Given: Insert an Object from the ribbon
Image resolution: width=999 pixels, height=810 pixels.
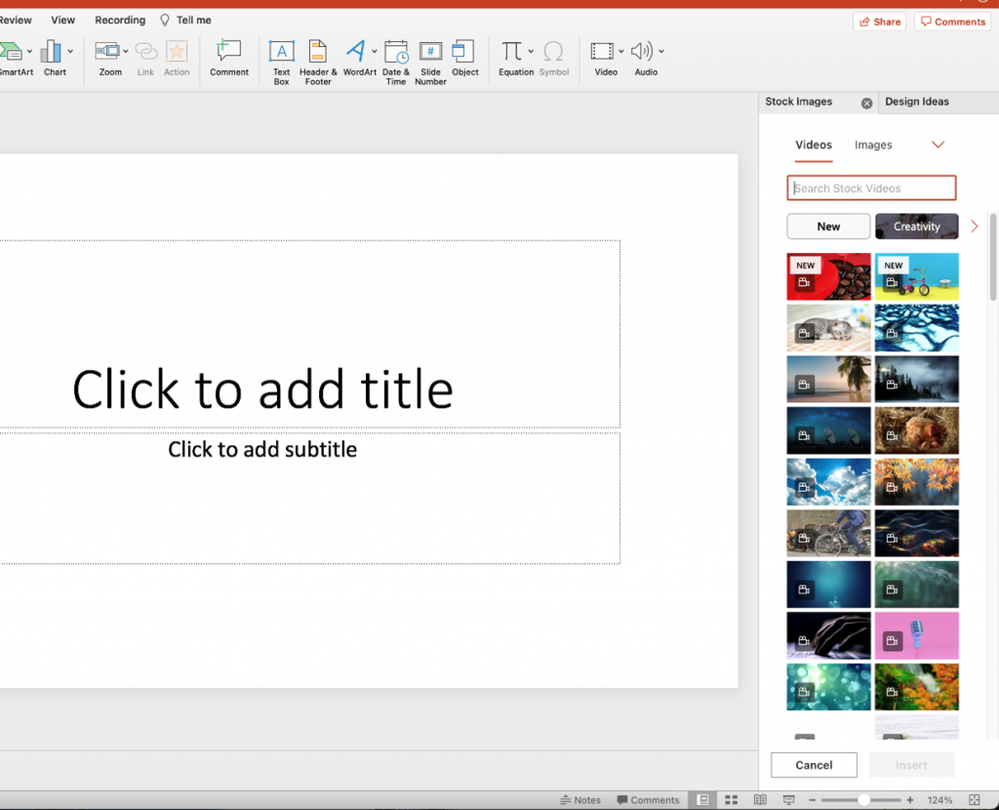Looking at the screenshot, I should [464, 56].
